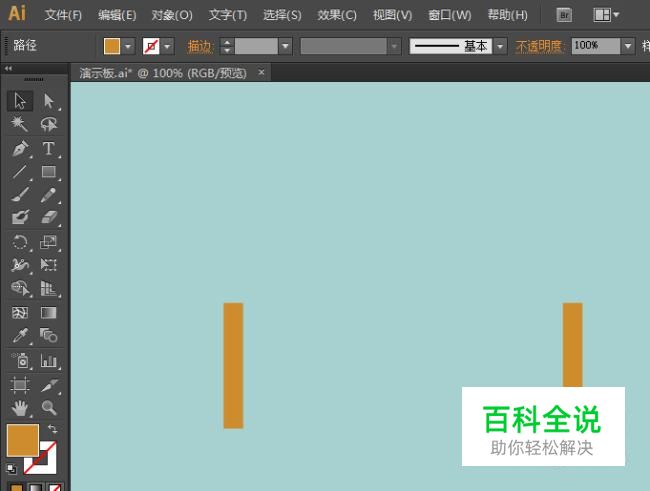Select the Eraser tool
Image resolution: width=650 pixels, height=491 pixels.
click(49, 217)
